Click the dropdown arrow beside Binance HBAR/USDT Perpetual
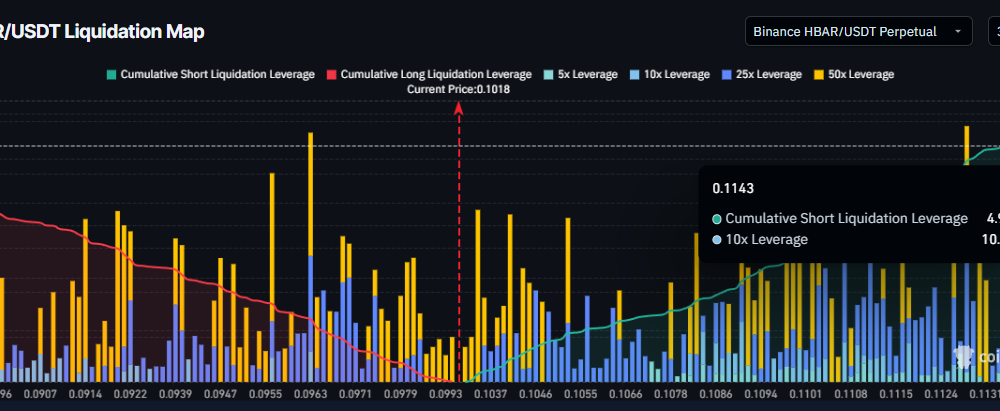The height and width of the screenshot is (411, 1000). pyautogui.click(x=957, y=31)
